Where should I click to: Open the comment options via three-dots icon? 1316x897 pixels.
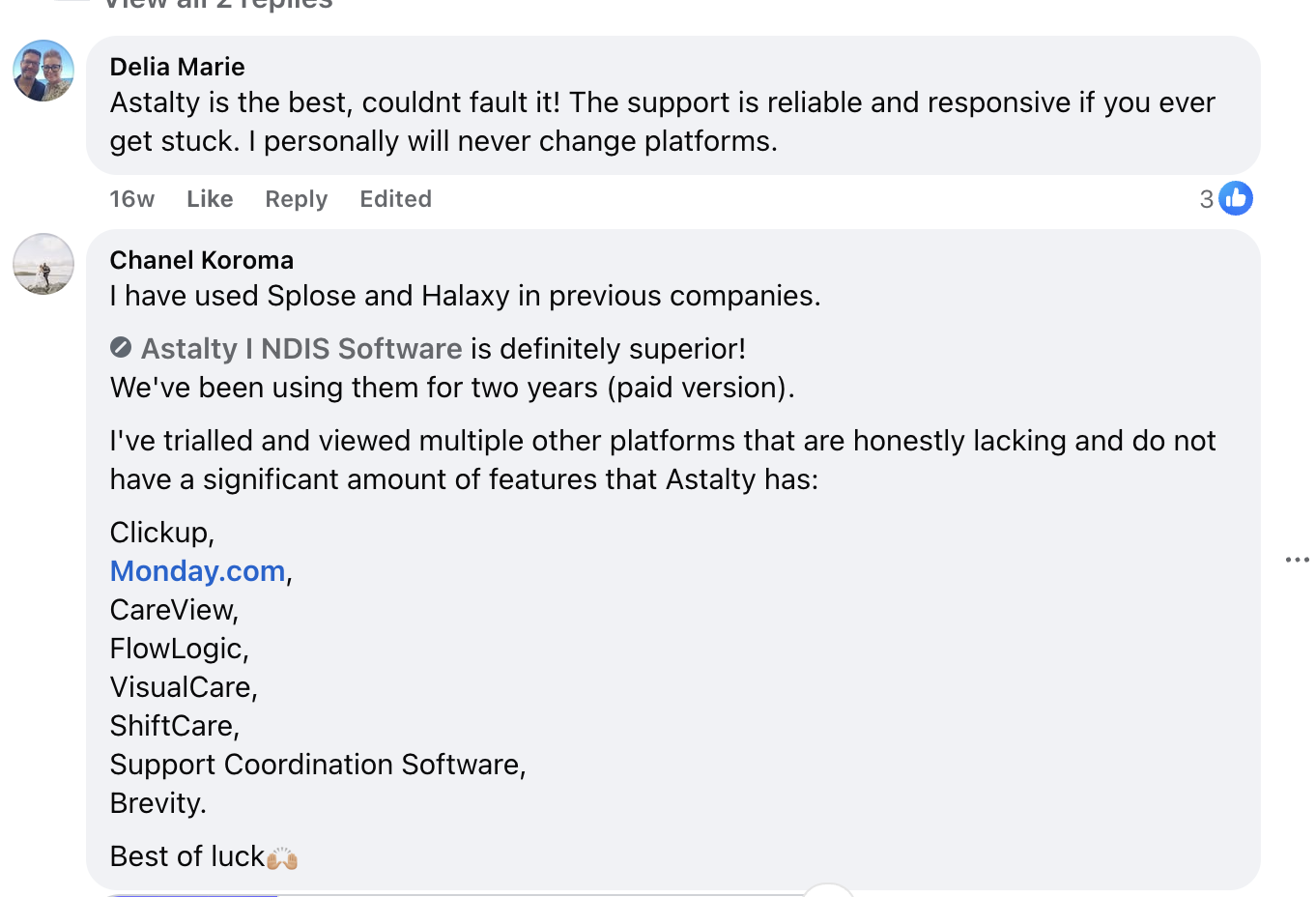1299,559
